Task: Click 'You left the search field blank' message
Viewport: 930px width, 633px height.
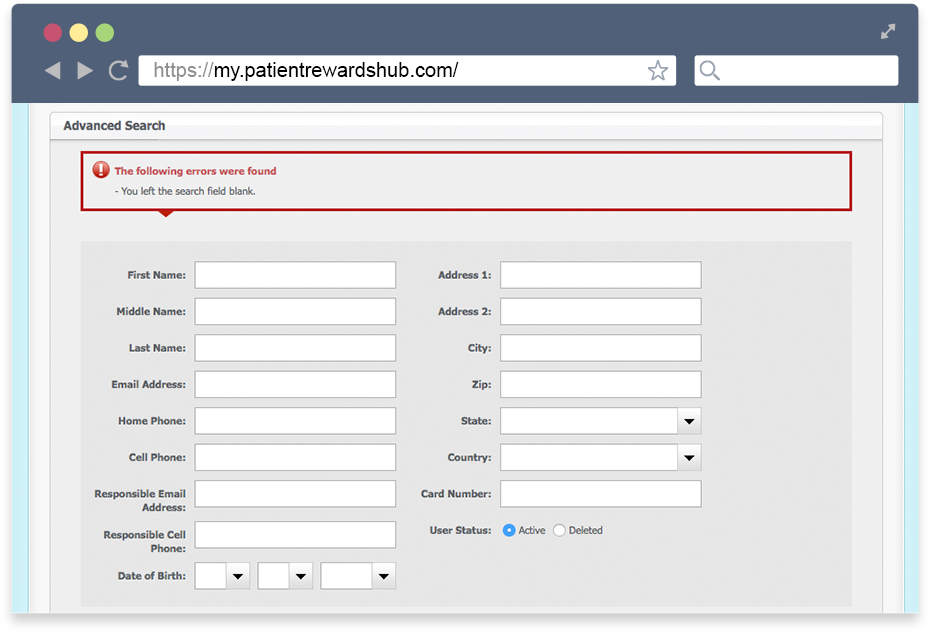Action: [x=188, y=191]
